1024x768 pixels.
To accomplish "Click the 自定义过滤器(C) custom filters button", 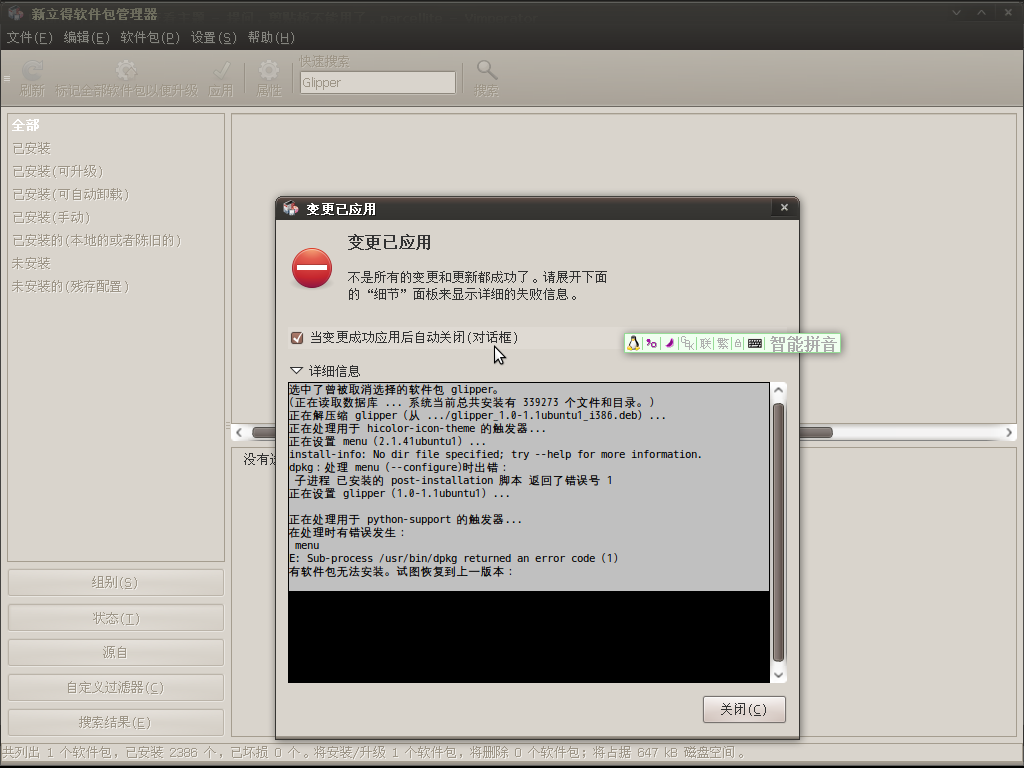I will 116,687.
